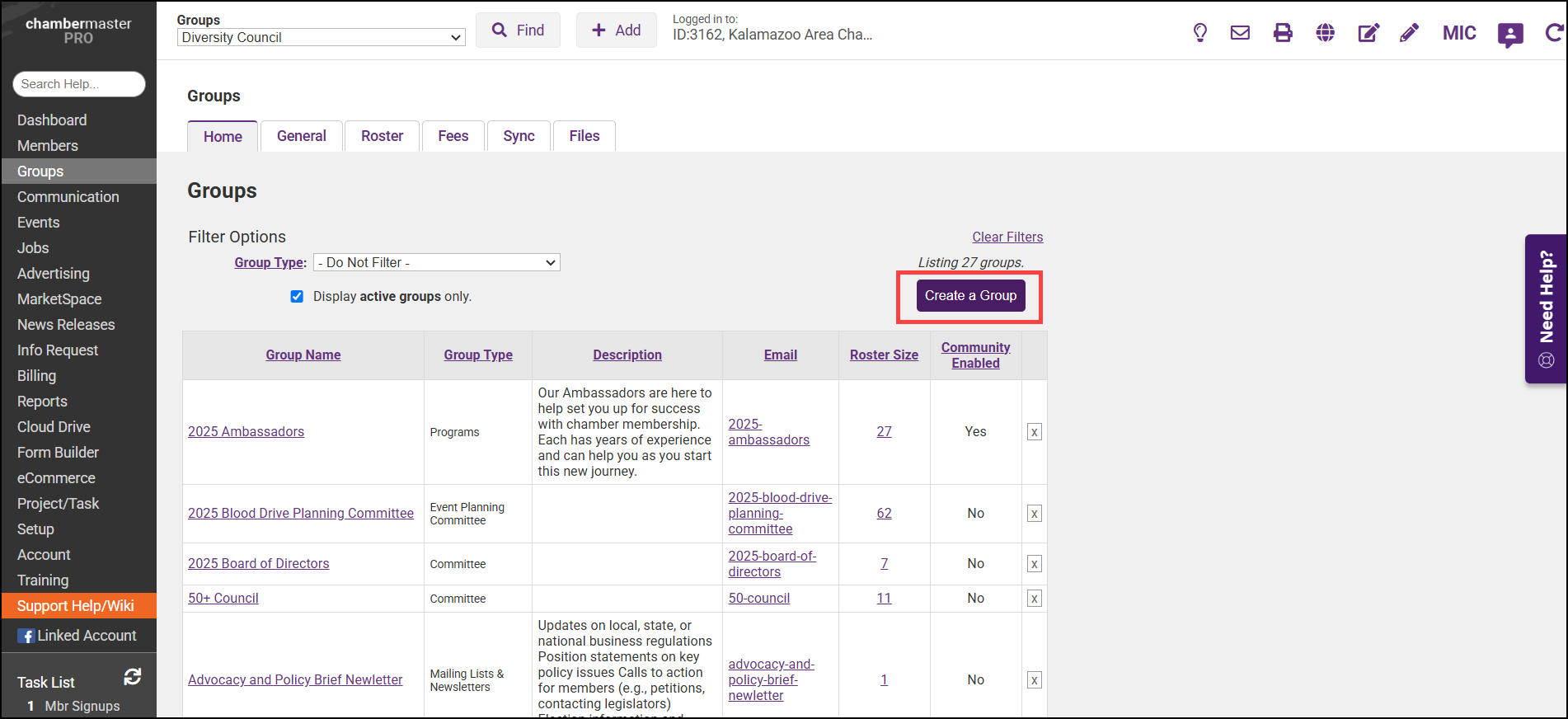Click the pencil edit icon

click(x=1409, y=33)
